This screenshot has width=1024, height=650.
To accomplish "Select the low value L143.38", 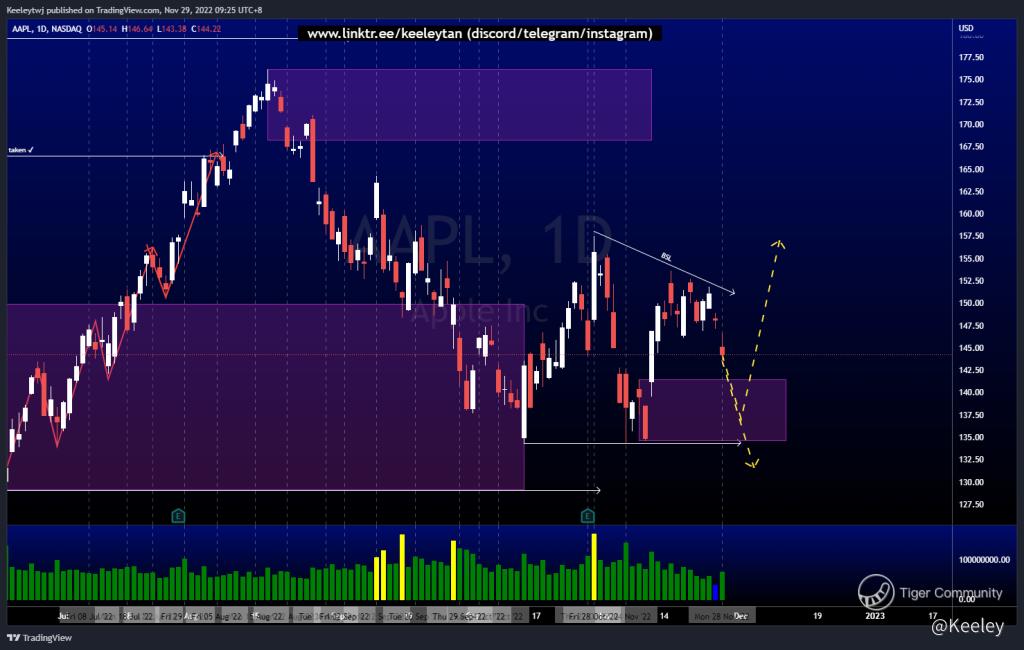I will 172,29.
